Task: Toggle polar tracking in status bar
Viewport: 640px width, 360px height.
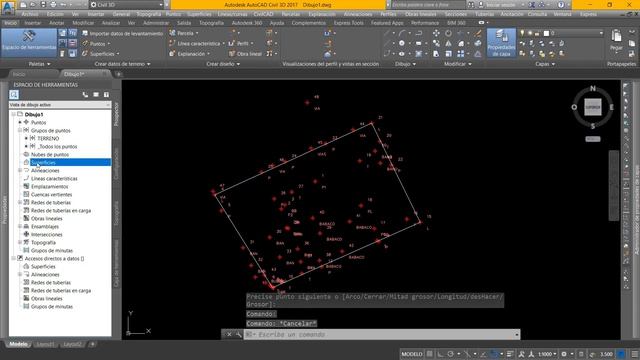Action: (x=450, y=354)
